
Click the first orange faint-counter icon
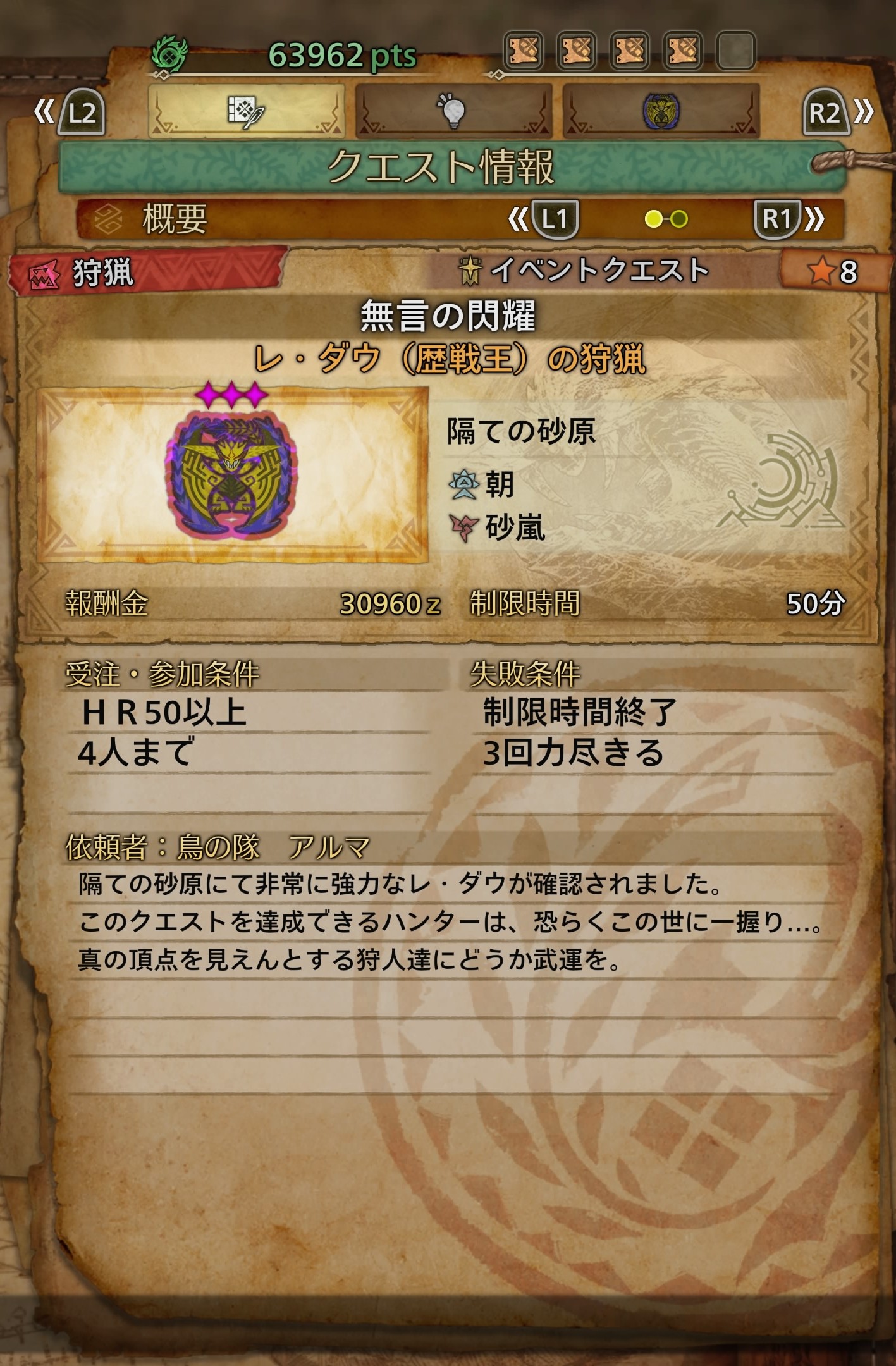524,50
